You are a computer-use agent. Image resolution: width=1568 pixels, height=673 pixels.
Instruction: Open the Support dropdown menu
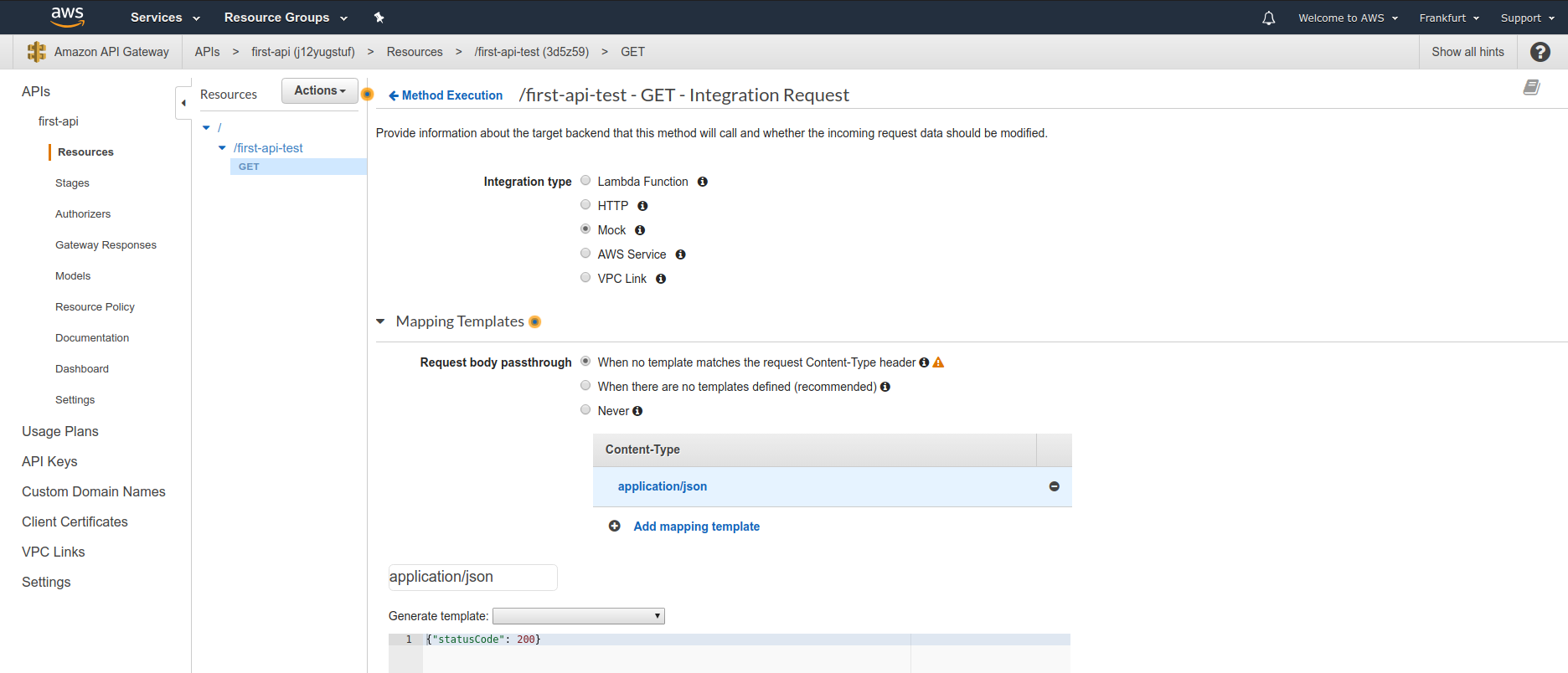click(1527, 18)
